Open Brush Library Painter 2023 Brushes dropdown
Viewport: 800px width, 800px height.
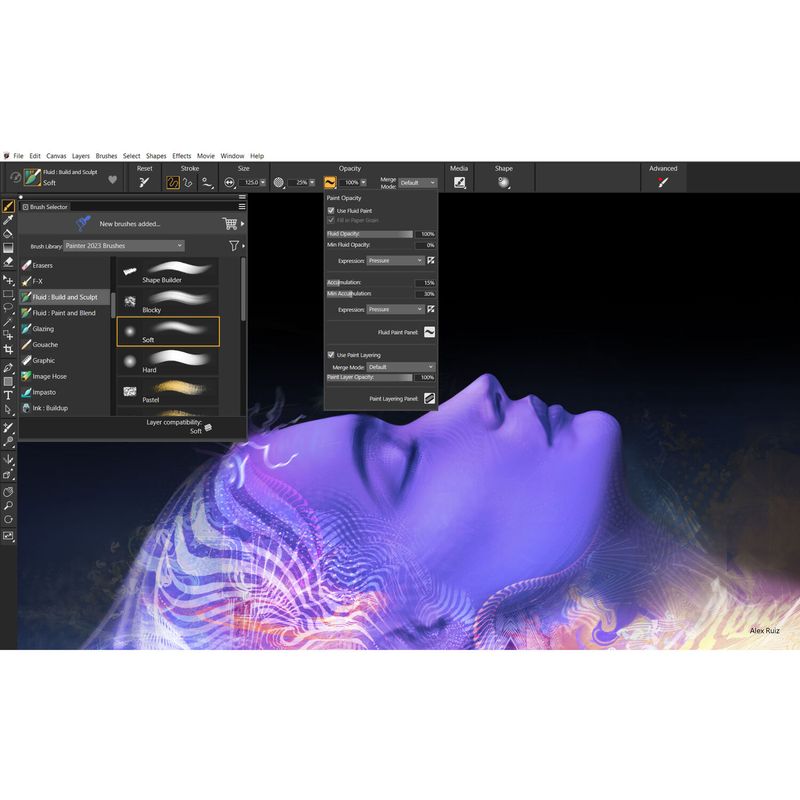pyautogui.click(x=124, y=246)
